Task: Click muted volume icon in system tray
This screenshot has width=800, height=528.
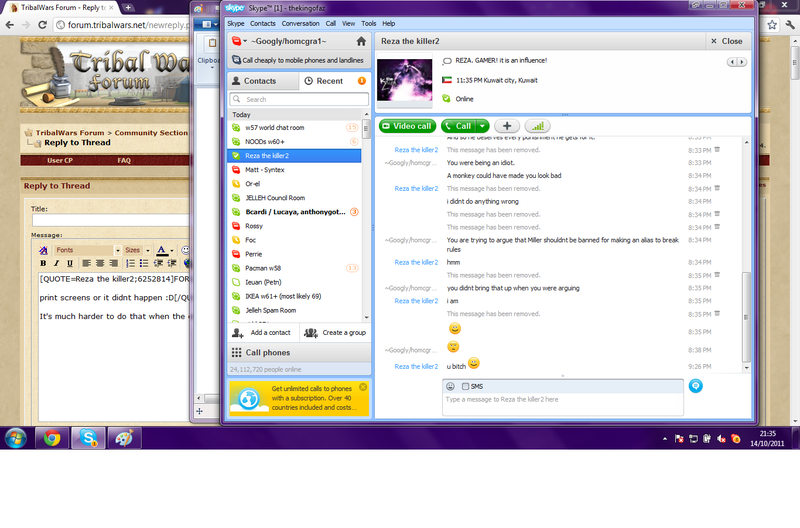Action: [721, 439]
